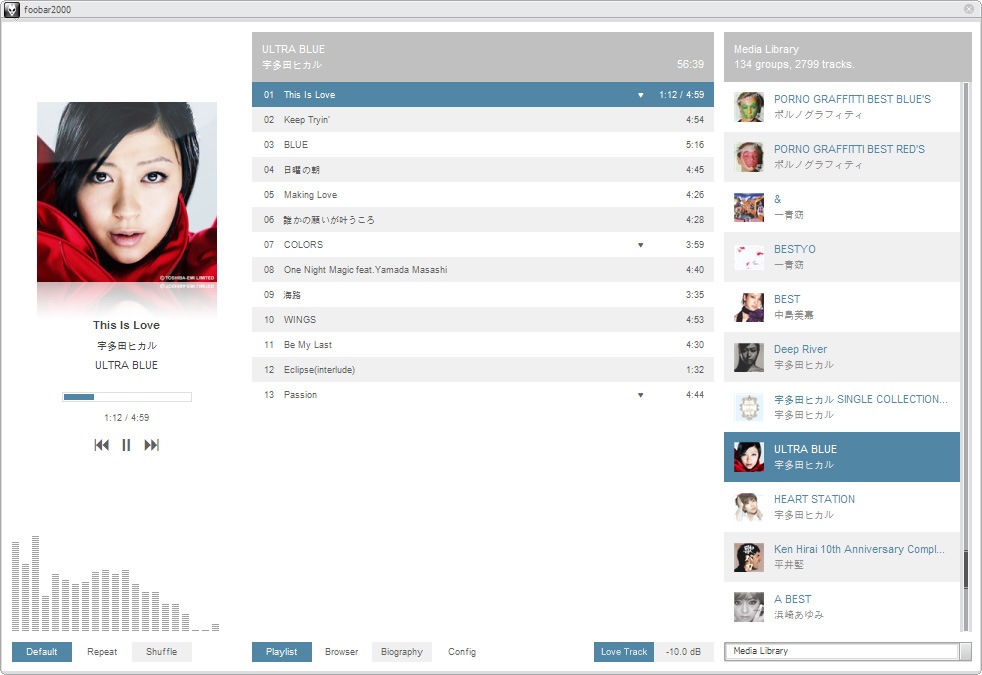Switch to the Biography tab
The height and width of the screenshot is (675, 982).
point(401,652)
